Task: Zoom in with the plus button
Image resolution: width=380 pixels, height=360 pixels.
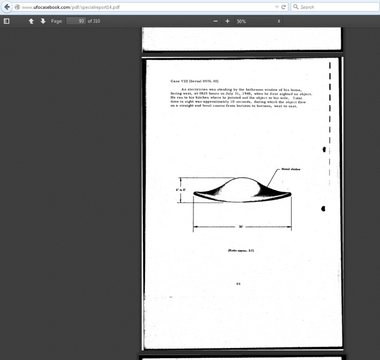Action: pyautogui.click(x=227, y=21)
